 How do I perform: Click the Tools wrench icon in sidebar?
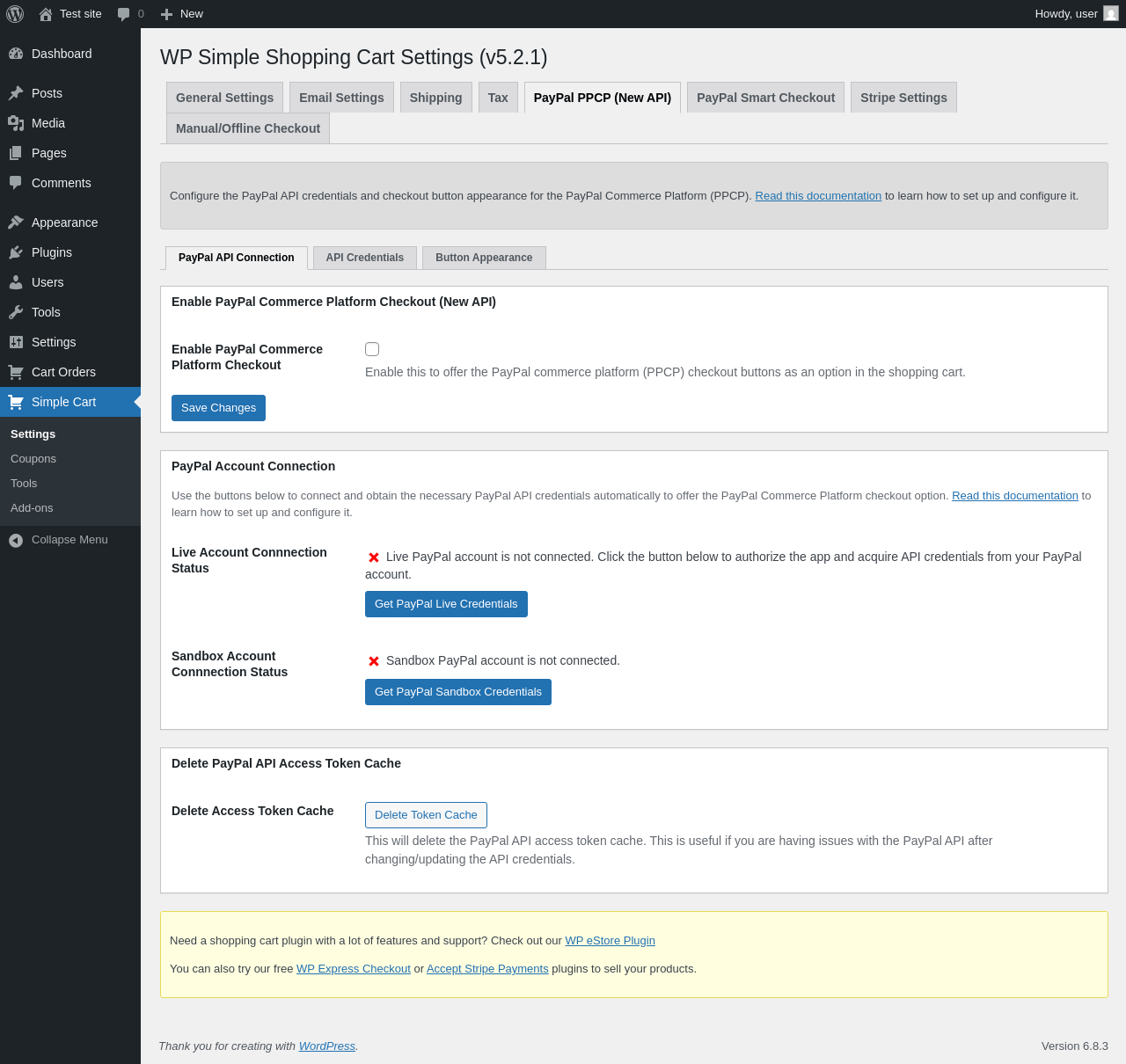click(x=16, y=312)
